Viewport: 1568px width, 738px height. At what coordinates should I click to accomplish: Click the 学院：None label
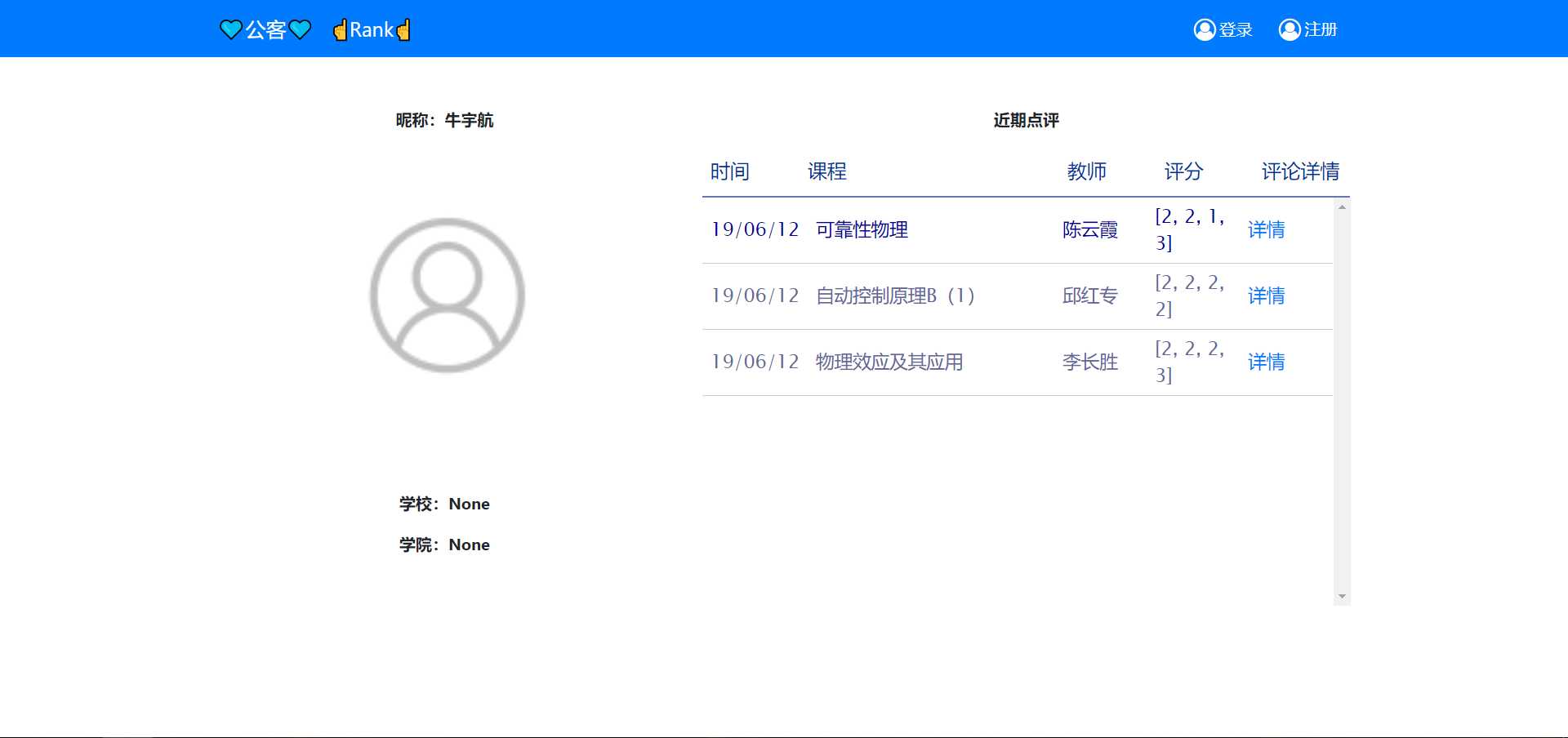[x=445, y=545]
